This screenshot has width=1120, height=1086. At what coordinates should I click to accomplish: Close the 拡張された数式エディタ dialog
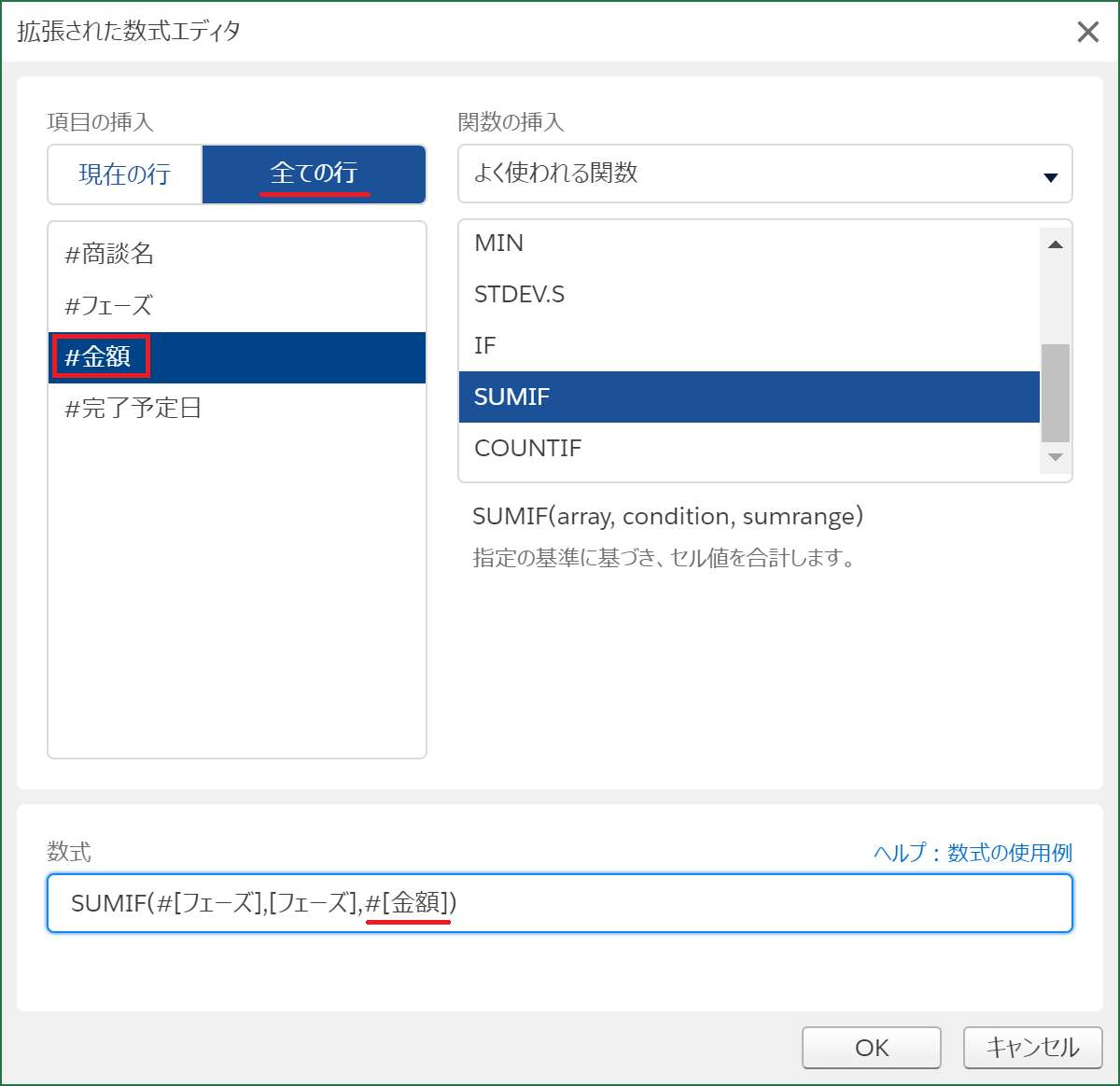click(1087, 32)
